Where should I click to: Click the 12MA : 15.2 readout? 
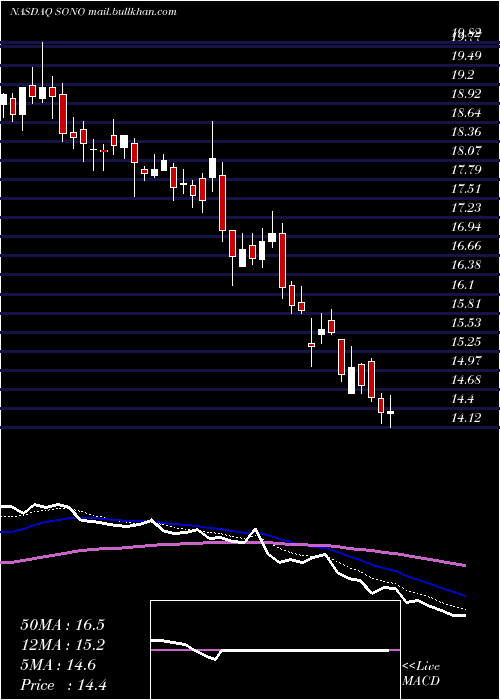(62, 645)
